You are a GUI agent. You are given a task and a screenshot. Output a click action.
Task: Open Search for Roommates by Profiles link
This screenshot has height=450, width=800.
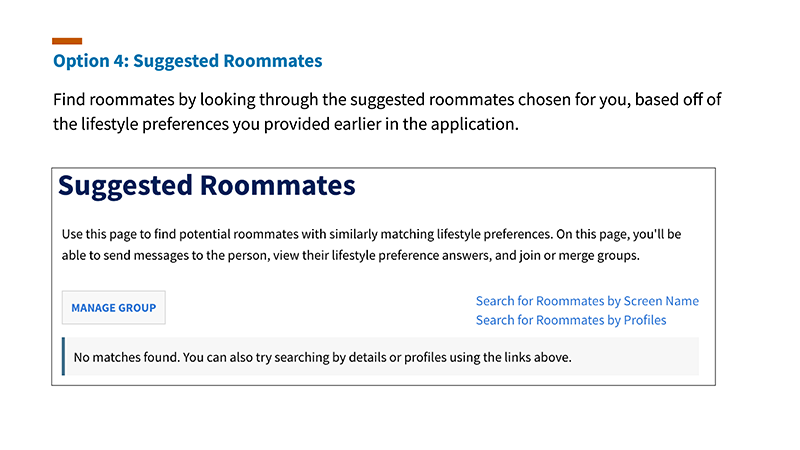coord(570,320)
